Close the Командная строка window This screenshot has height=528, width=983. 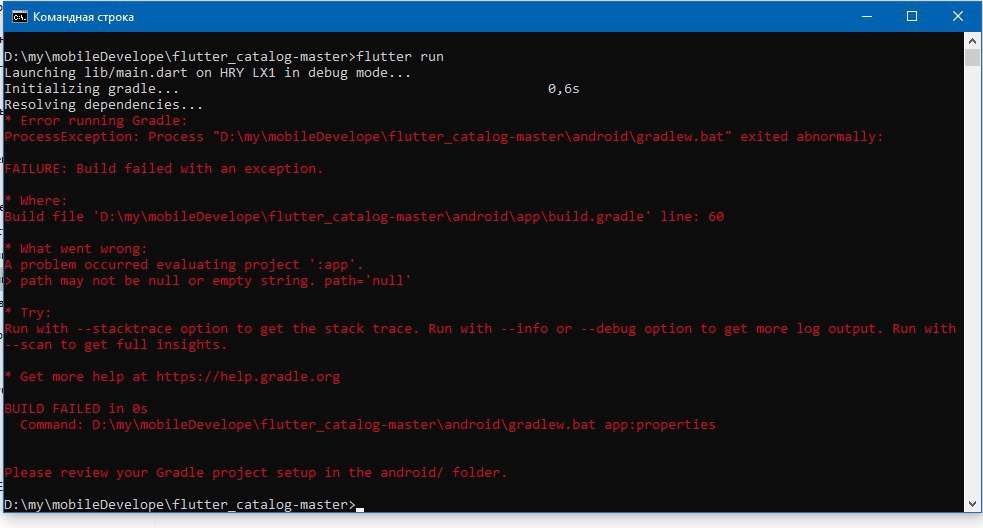(x=957, y=16)
